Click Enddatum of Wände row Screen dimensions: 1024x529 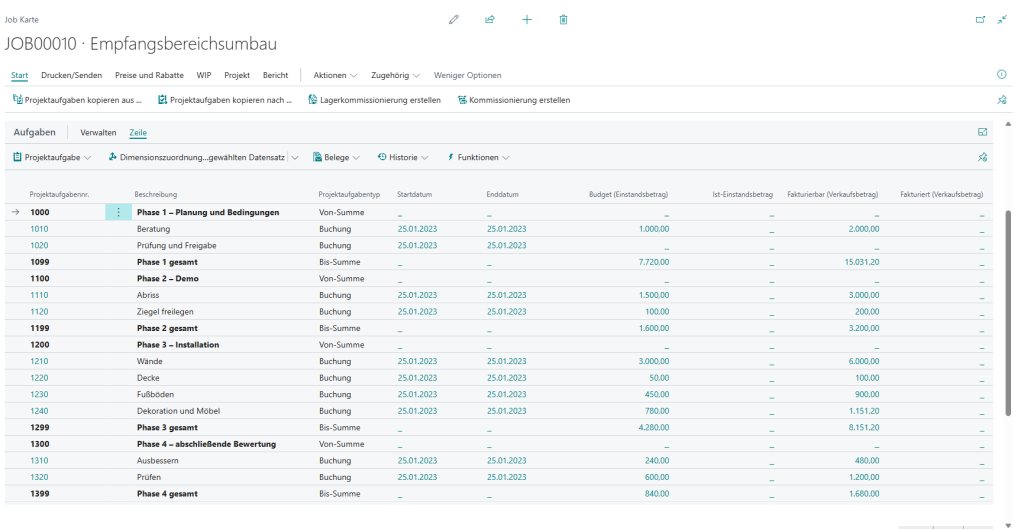pyautogui.click(x=506, y=361)
